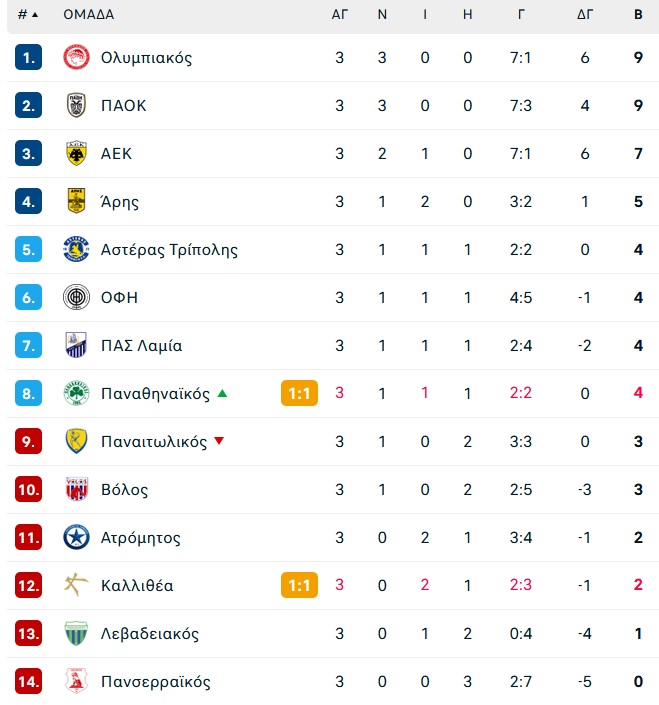Click the Olympiacos club crest
The width and height of the screenshot is (659, 705).
point(76,57)
